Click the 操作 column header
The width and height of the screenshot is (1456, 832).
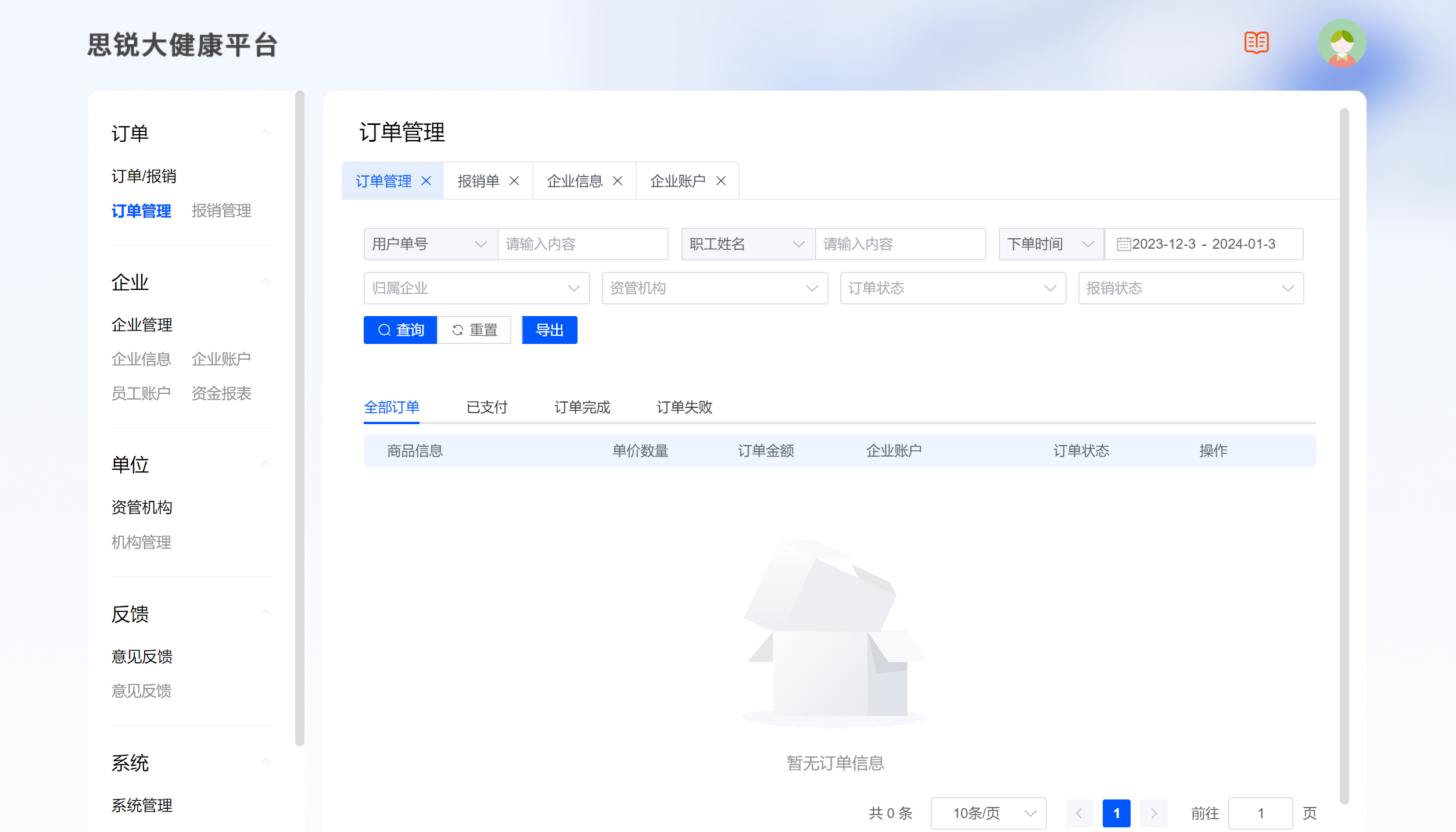1213,451
